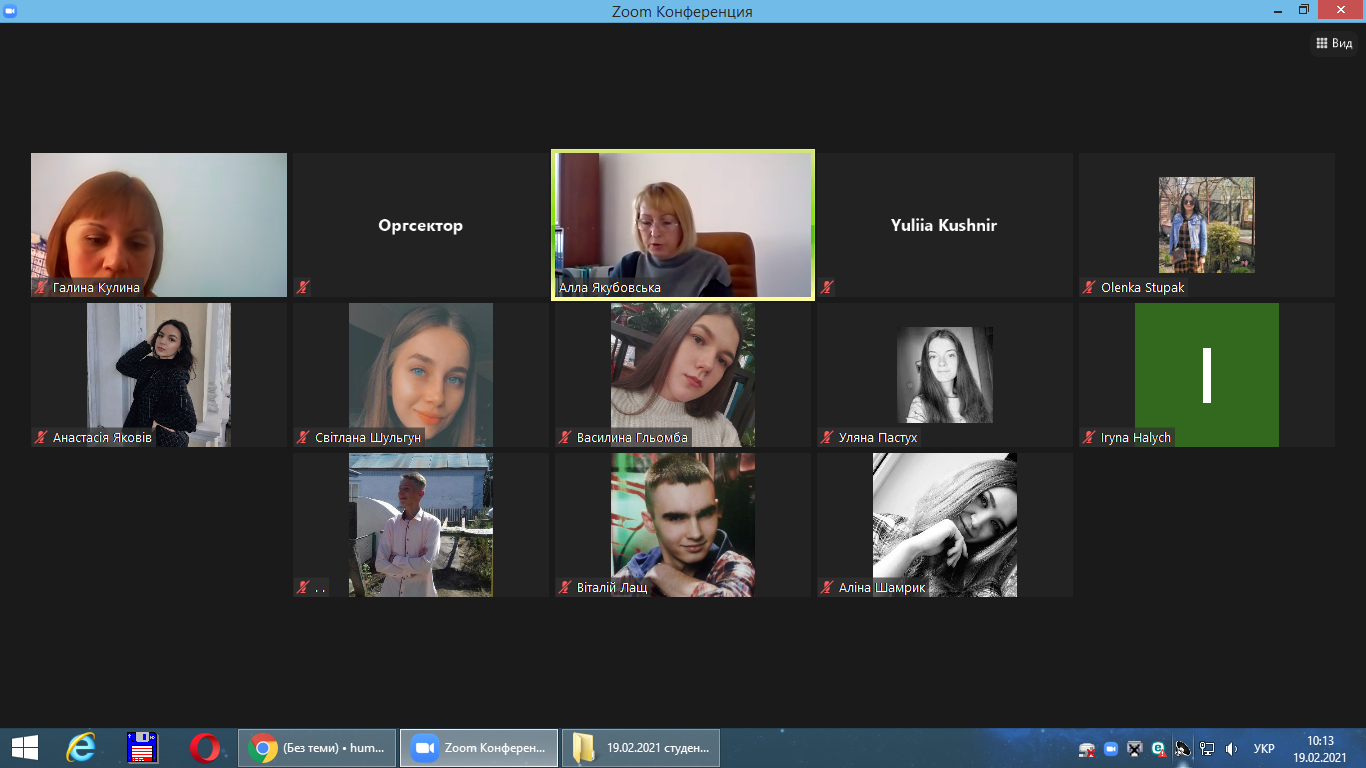Click Аліна Шамрик's black-and-white profile photo
This screenshot has width=1366, height=768.
coord(945,525)
